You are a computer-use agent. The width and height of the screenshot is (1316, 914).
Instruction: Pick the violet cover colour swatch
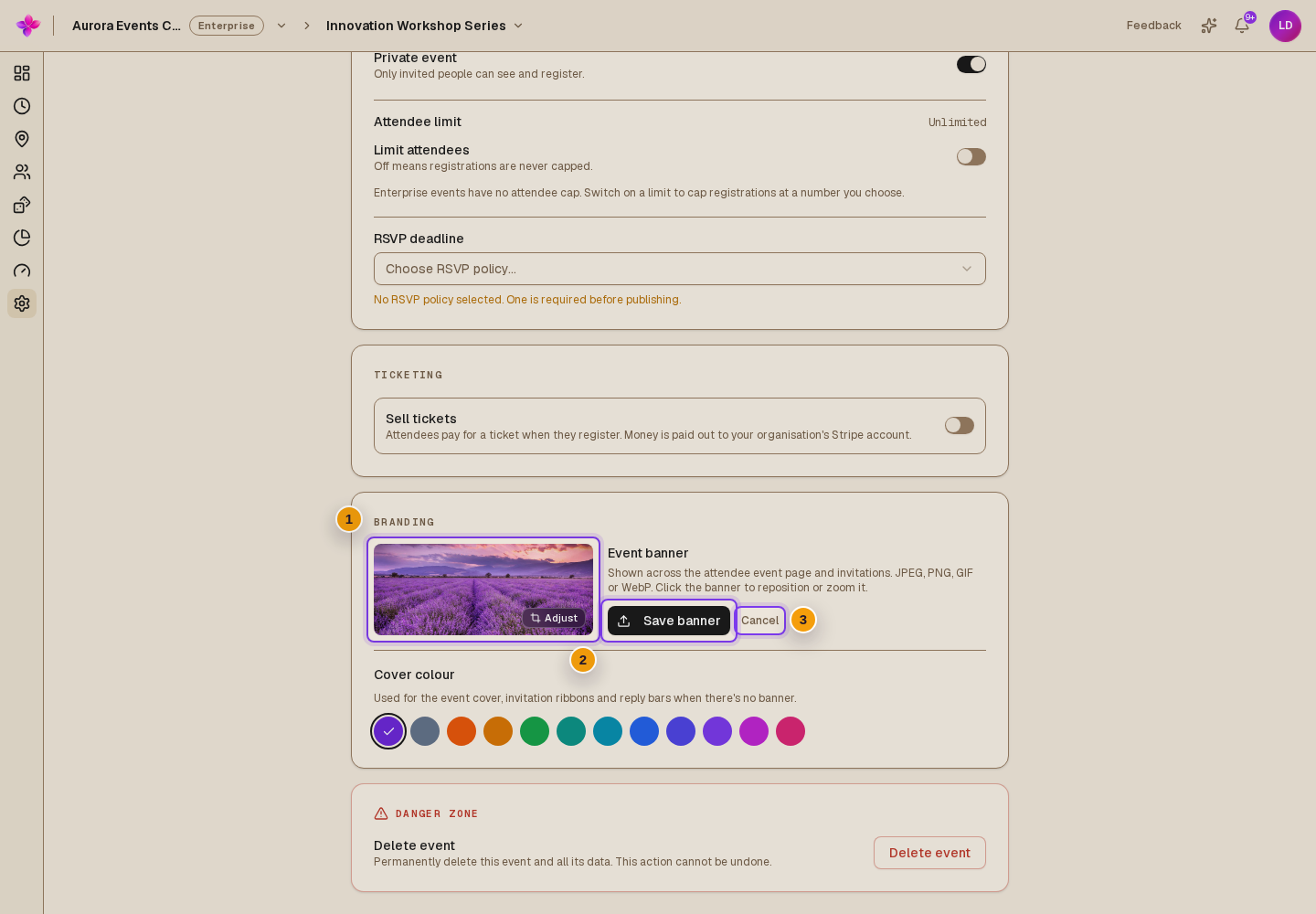click(x=717, y=731)
